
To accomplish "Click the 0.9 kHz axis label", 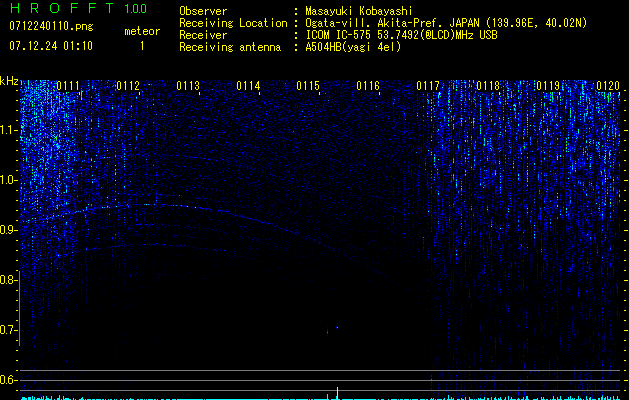I will coord(9,230).
